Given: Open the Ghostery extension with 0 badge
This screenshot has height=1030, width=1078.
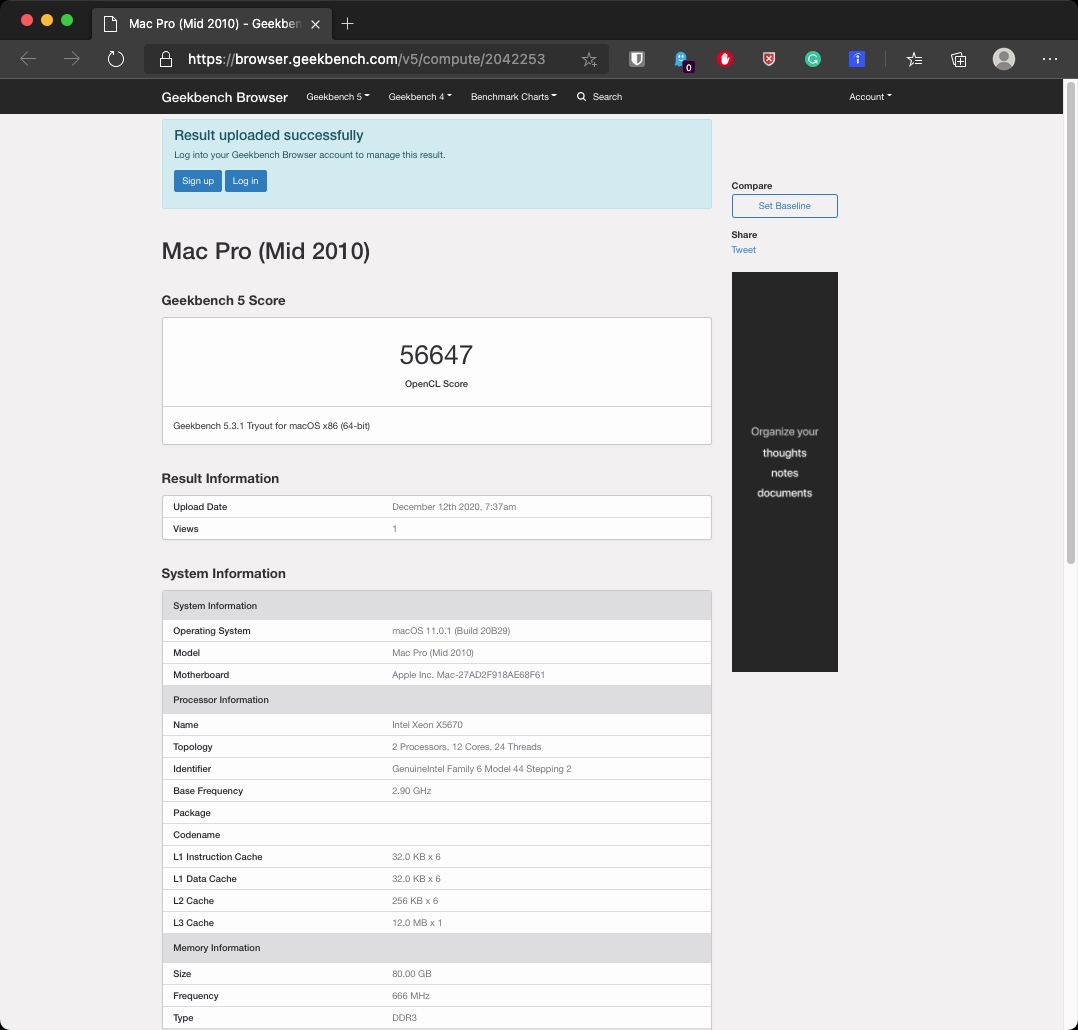Looking at the screenshot, I should tap(681, 60).
